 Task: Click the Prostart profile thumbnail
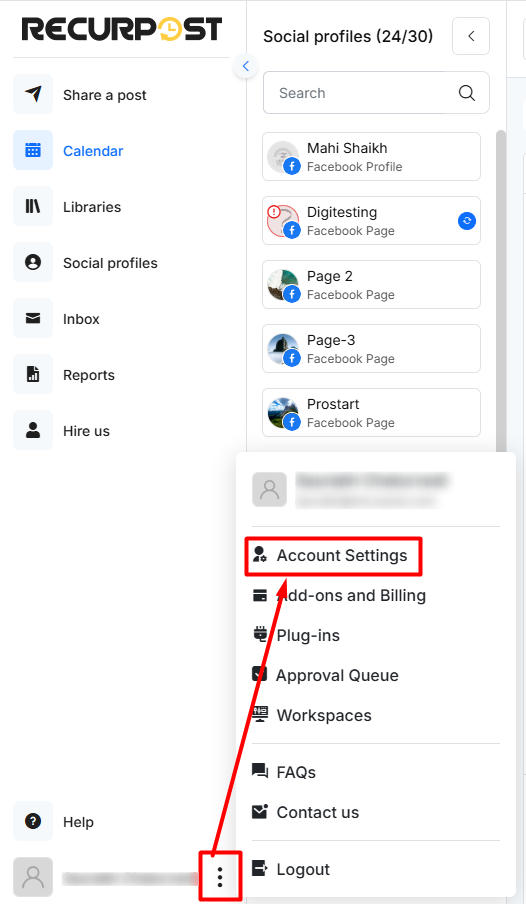pos(283,413)
